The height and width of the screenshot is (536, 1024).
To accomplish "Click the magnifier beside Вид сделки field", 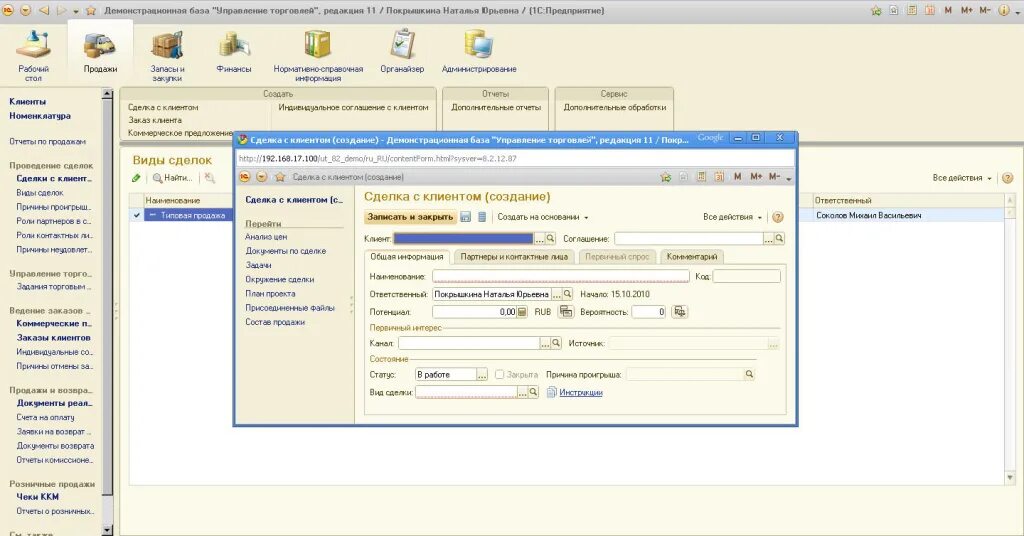I will [x=534, y=392].
